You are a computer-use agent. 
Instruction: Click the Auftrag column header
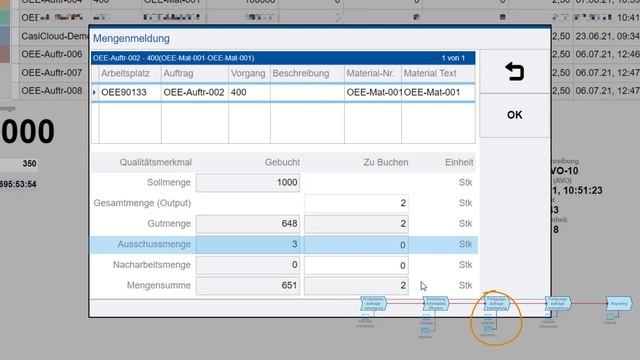[x=178, y=73]
